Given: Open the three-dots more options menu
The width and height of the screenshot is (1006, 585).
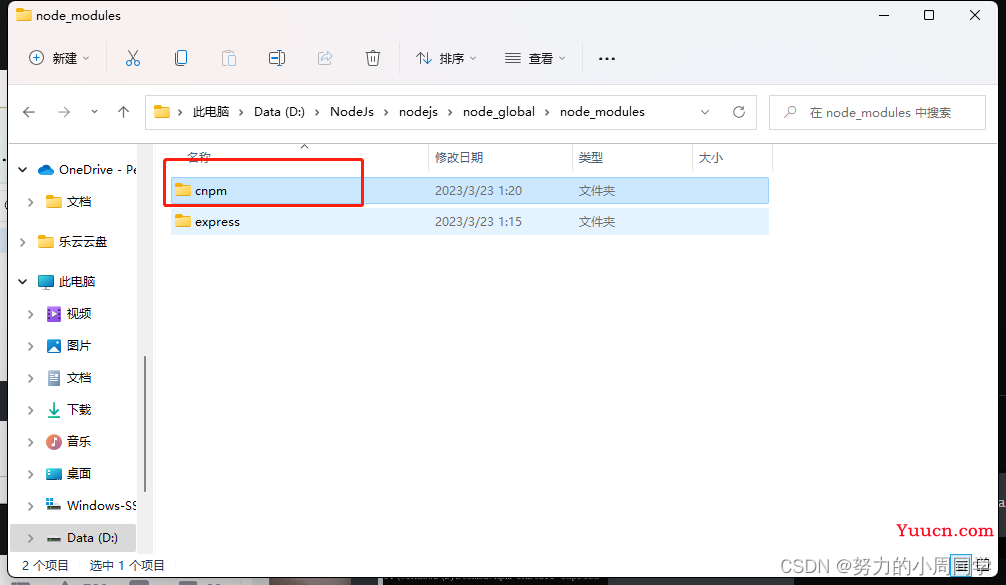Looking at the screenshot, I should (x=607, y=58).
